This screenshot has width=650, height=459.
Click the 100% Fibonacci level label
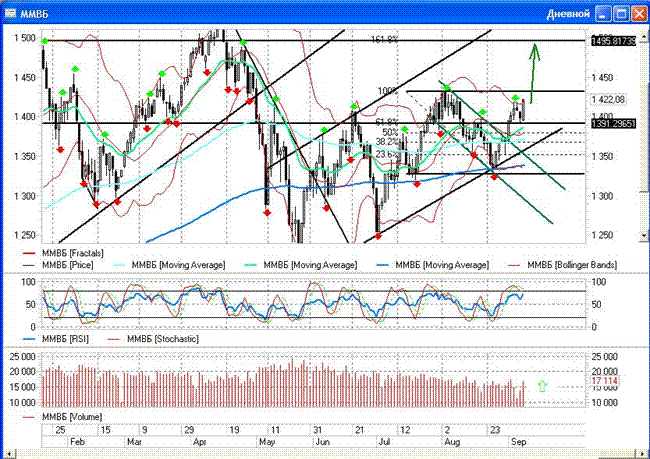point(387,91)
